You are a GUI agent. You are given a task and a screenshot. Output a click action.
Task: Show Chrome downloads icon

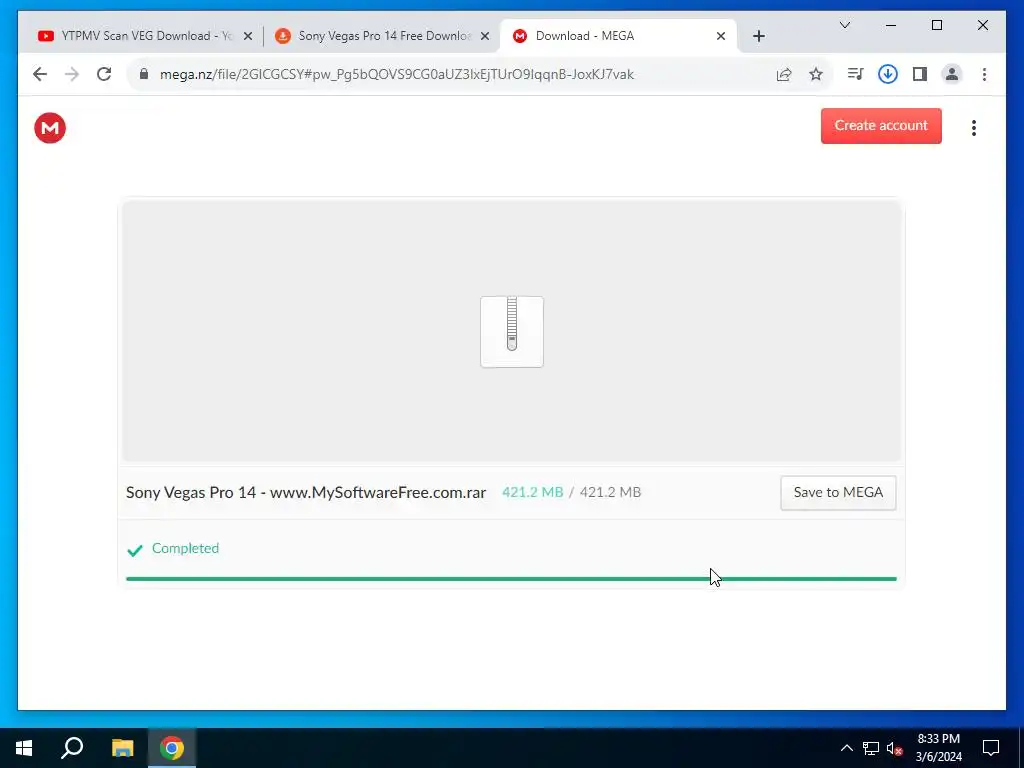click(887, 74)
